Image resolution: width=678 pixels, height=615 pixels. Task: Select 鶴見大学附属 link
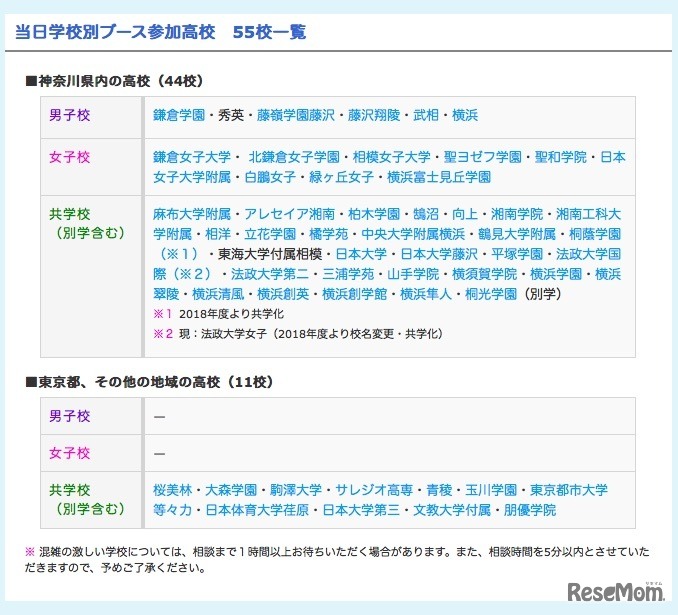coord(517,234)
